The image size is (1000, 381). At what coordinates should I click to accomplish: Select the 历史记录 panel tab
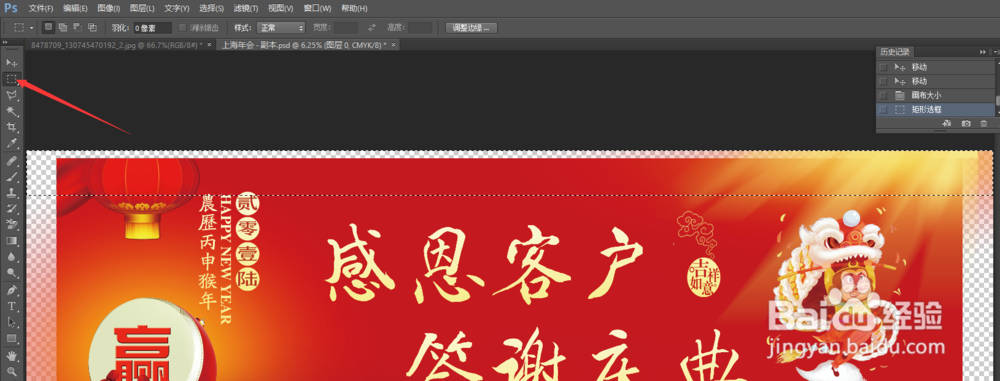[x=894, y=52]
